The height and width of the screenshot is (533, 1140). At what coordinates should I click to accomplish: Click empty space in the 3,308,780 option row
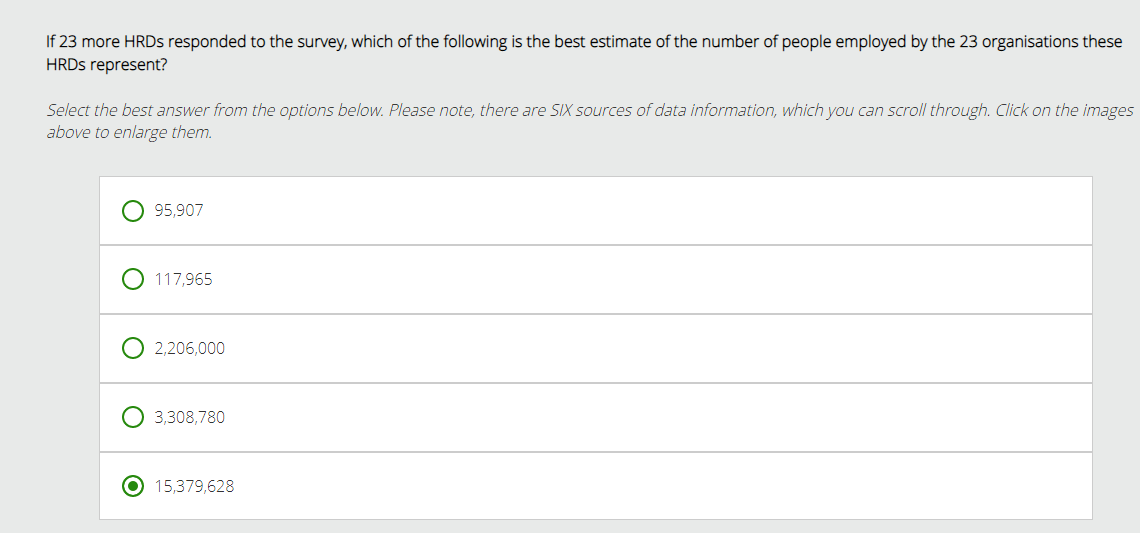tap(650, 418)
